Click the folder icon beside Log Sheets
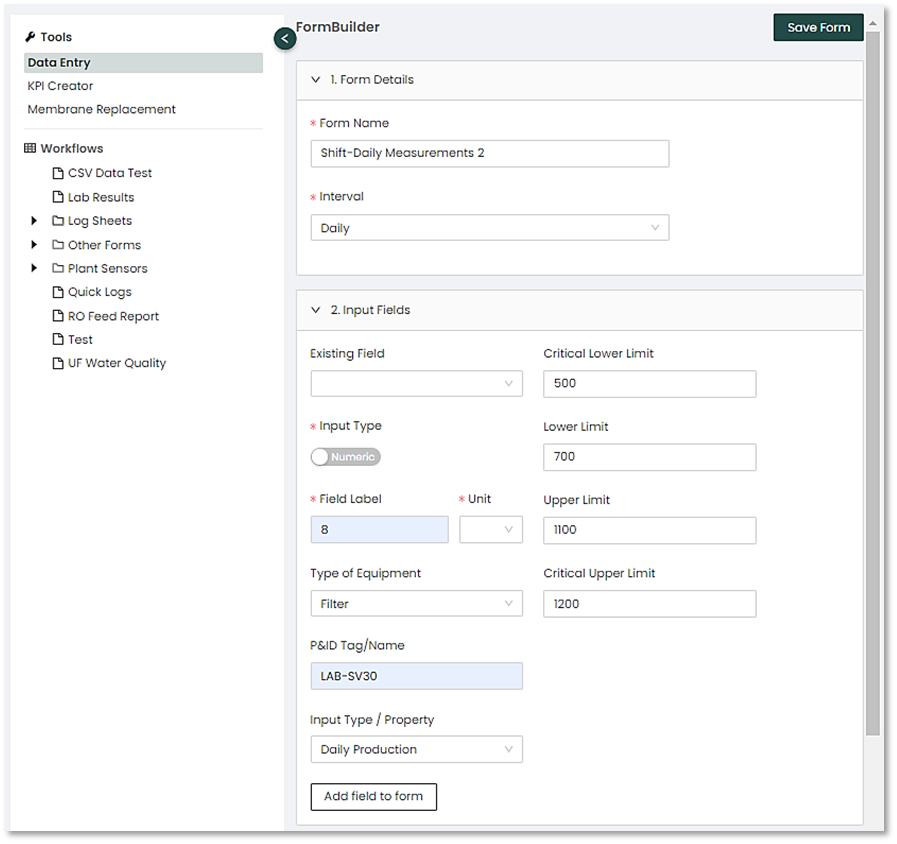 (x=58, y=221)
